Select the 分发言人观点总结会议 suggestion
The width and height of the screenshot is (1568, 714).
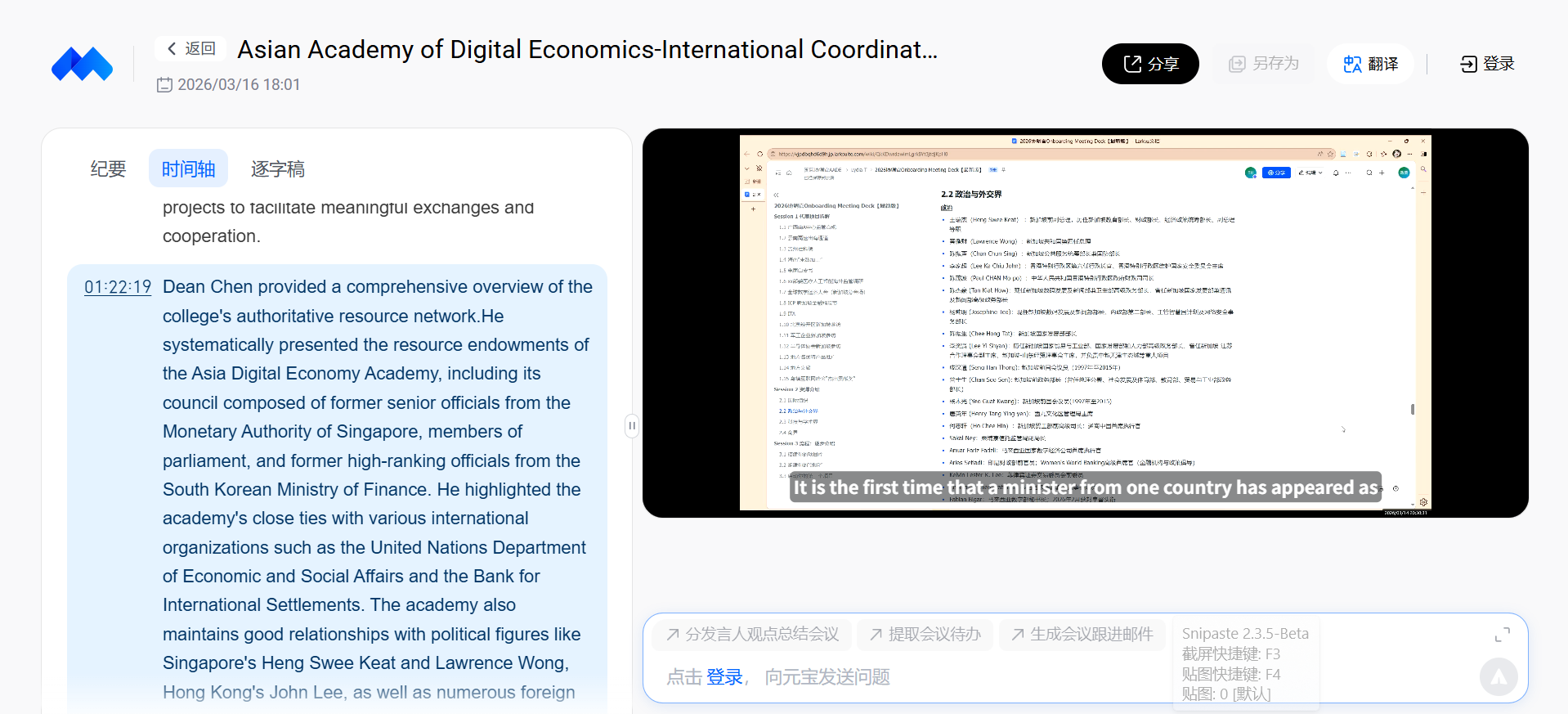753,634
